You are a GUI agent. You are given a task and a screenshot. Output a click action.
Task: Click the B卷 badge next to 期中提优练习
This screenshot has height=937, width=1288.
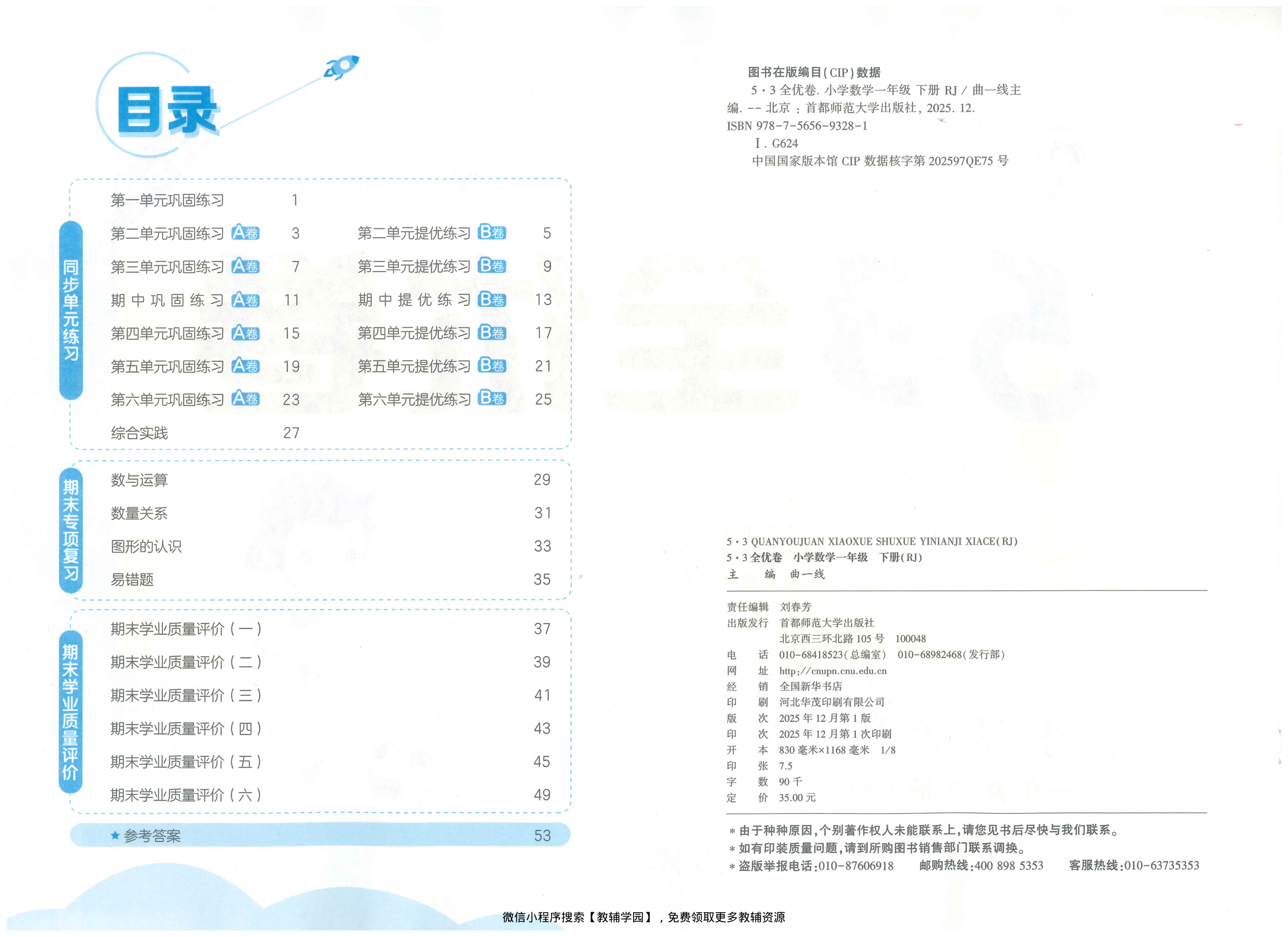click(493, 300)
